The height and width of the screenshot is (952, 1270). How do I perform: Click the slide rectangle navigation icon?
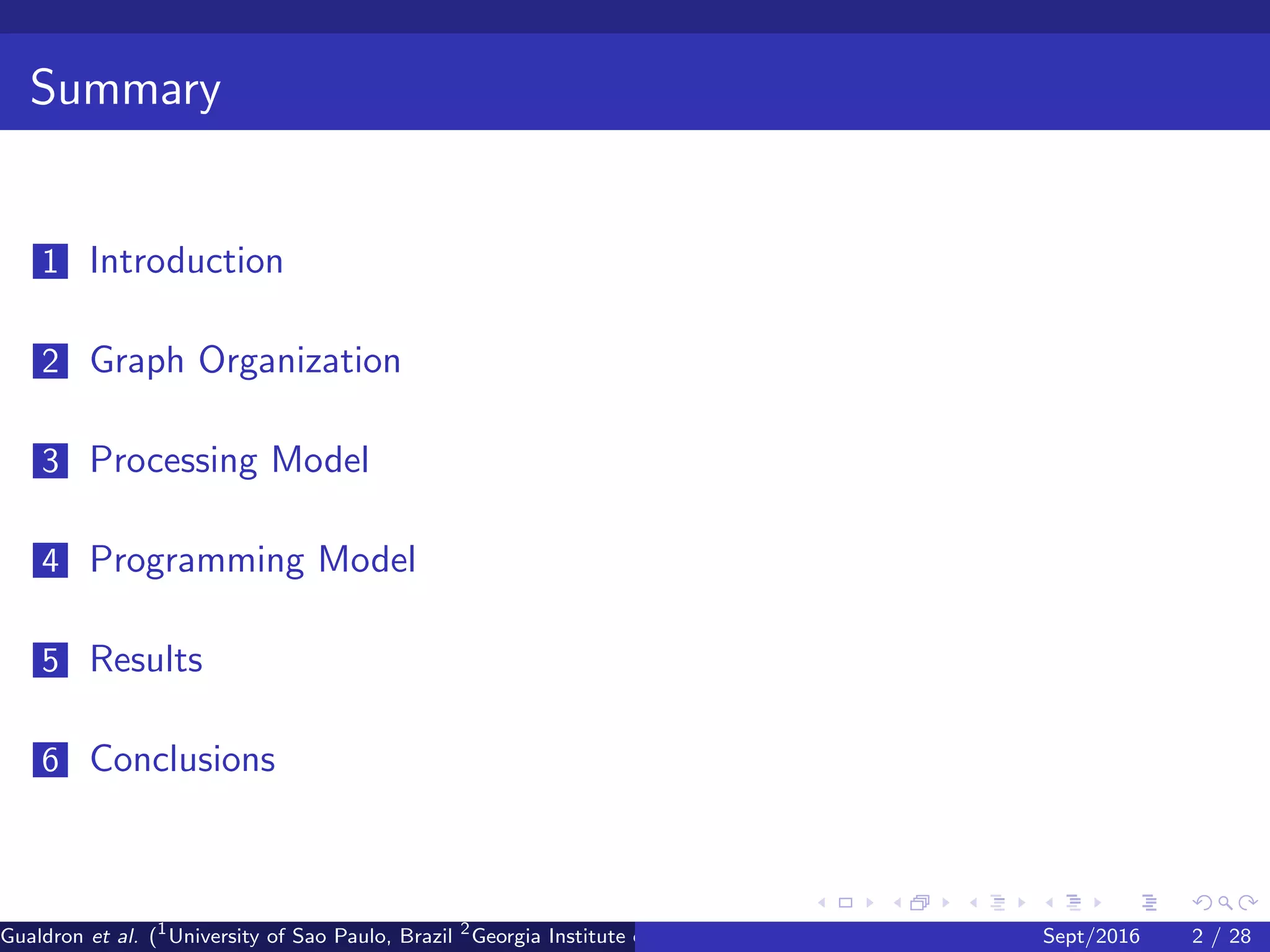[x=845, y=903]
